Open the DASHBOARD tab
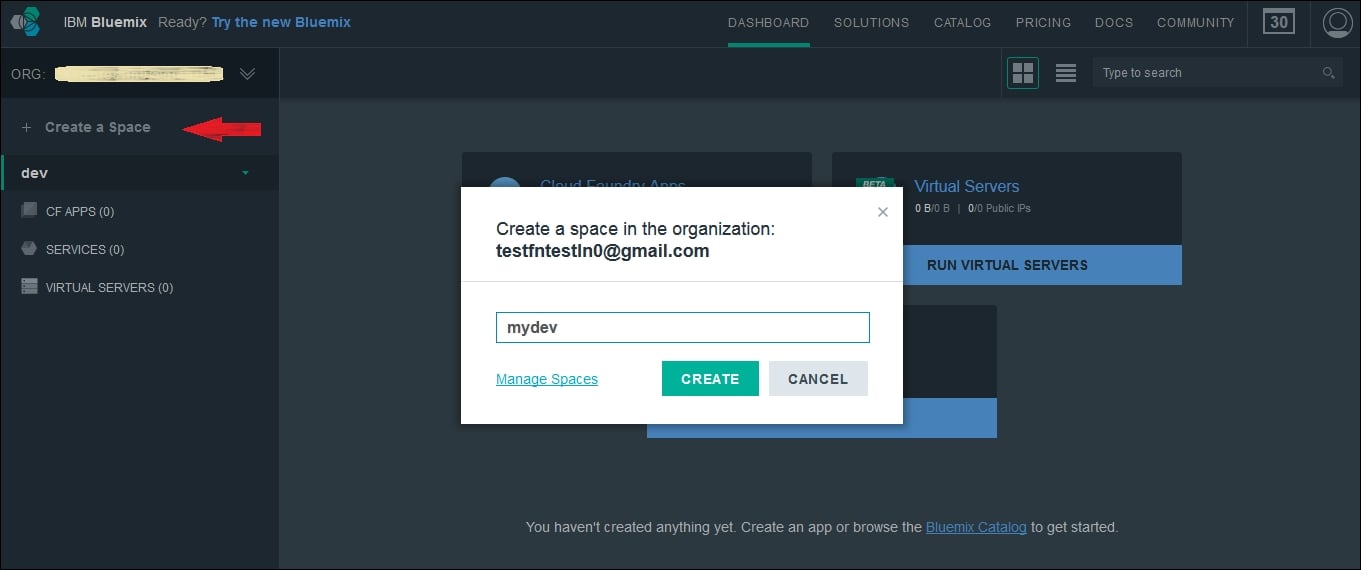The width and height of the screenshot is (1361, 570). 768,22
